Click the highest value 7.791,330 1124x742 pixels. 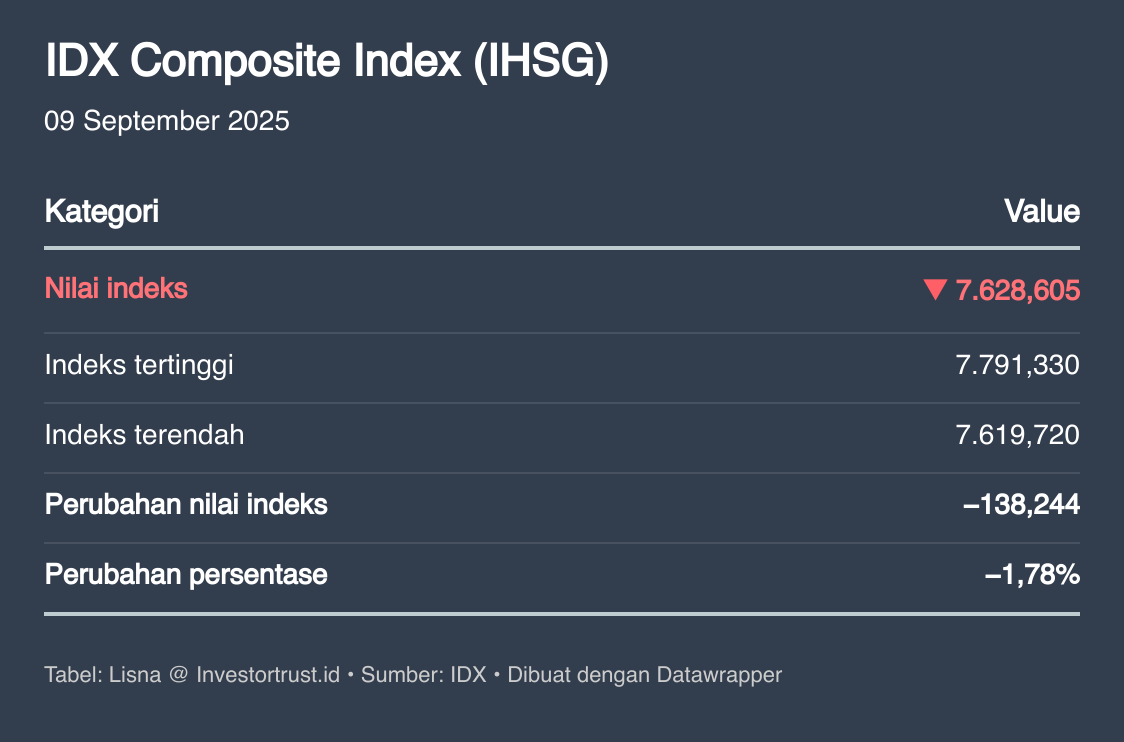click(x=1017, y=366)
